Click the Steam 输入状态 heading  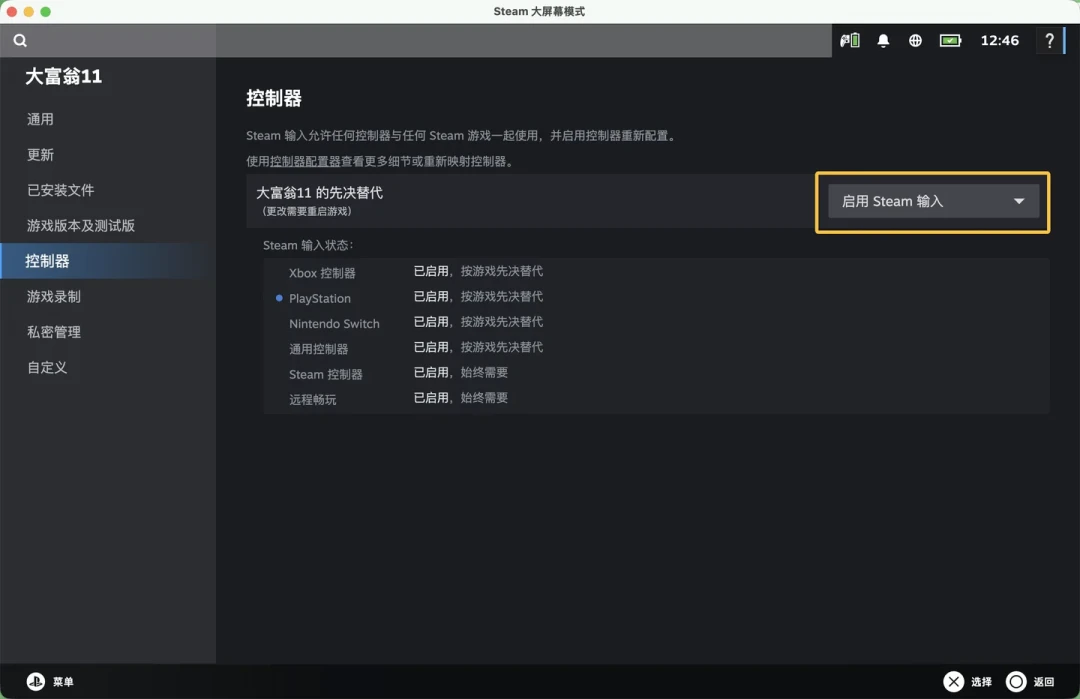pos(308,245)
